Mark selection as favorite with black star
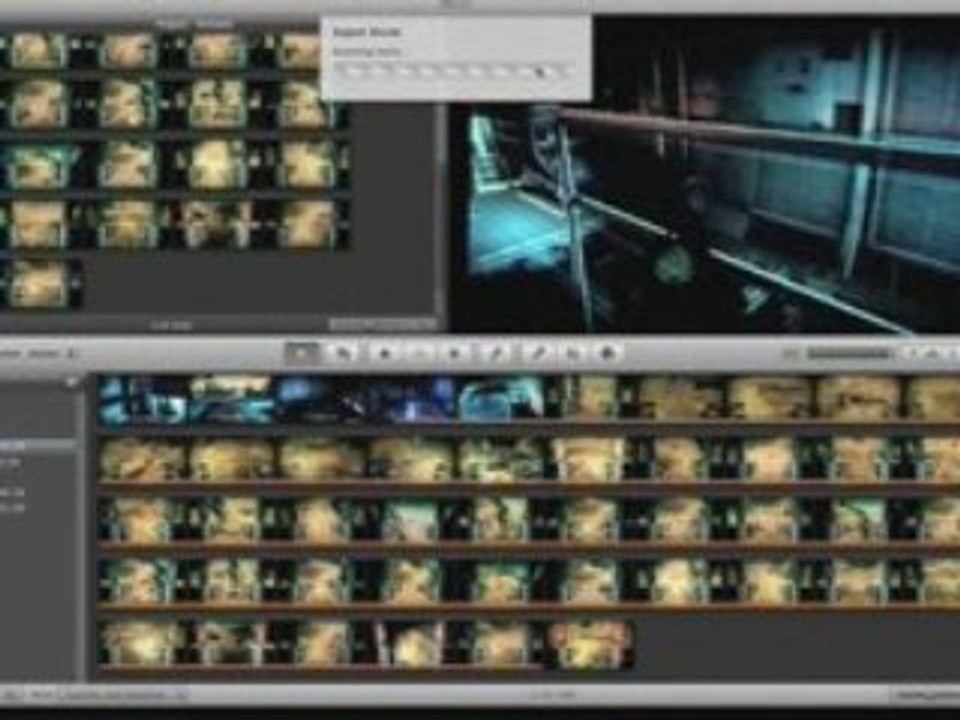 [385, 353]
